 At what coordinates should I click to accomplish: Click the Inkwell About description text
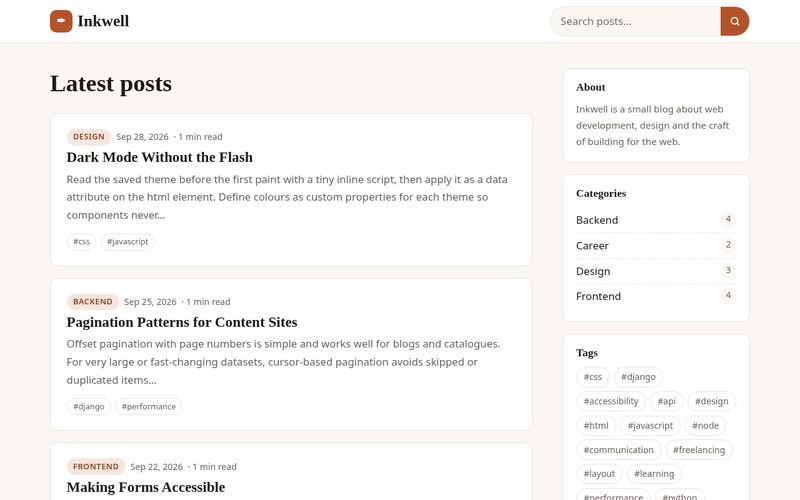653,125
